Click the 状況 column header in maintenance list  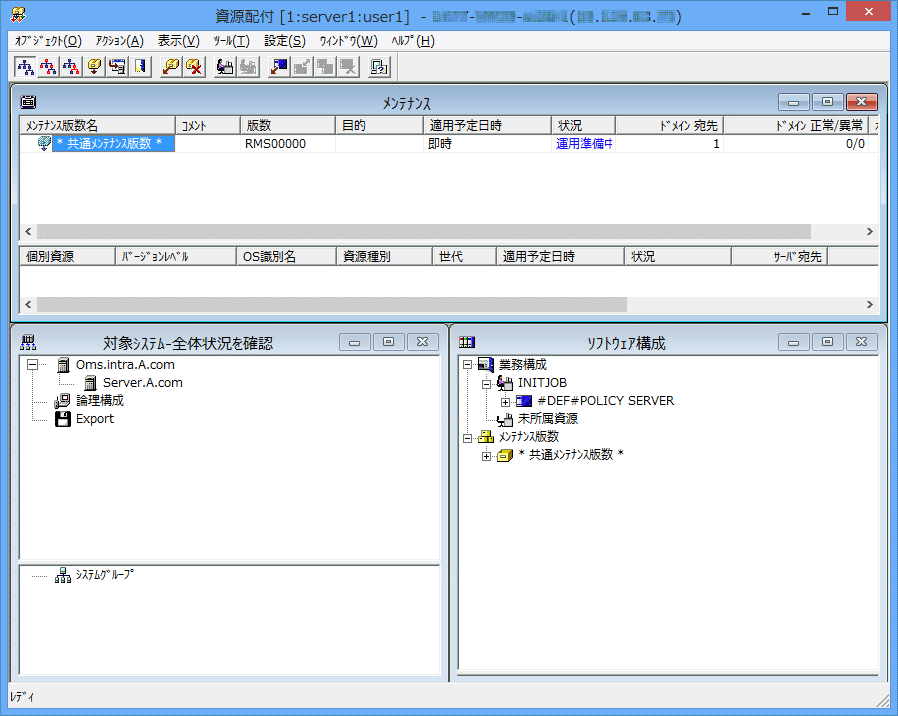[x=582, y=126]
